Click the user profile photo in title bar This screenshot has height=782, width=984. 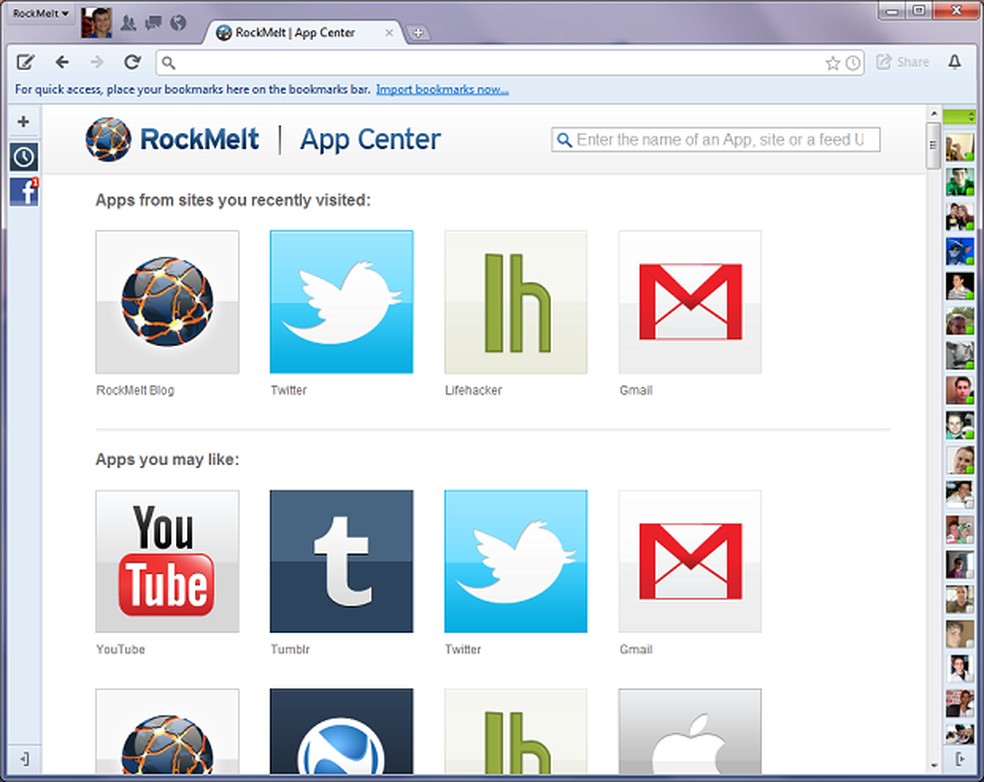pyautogui.click(x=97, y=23)
